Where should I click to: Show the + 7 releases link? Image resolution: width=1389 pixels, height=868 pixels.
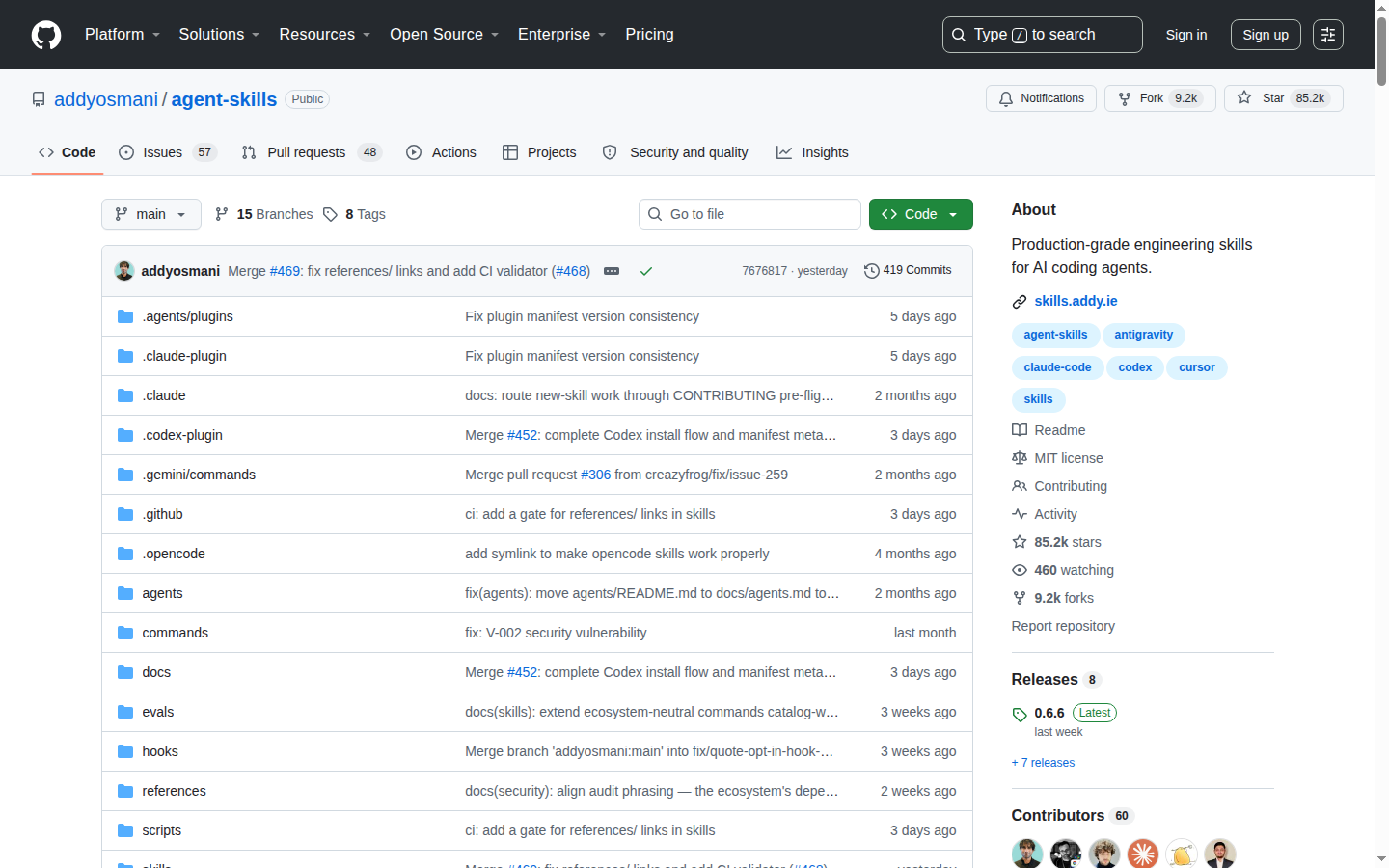point(1043,763)
